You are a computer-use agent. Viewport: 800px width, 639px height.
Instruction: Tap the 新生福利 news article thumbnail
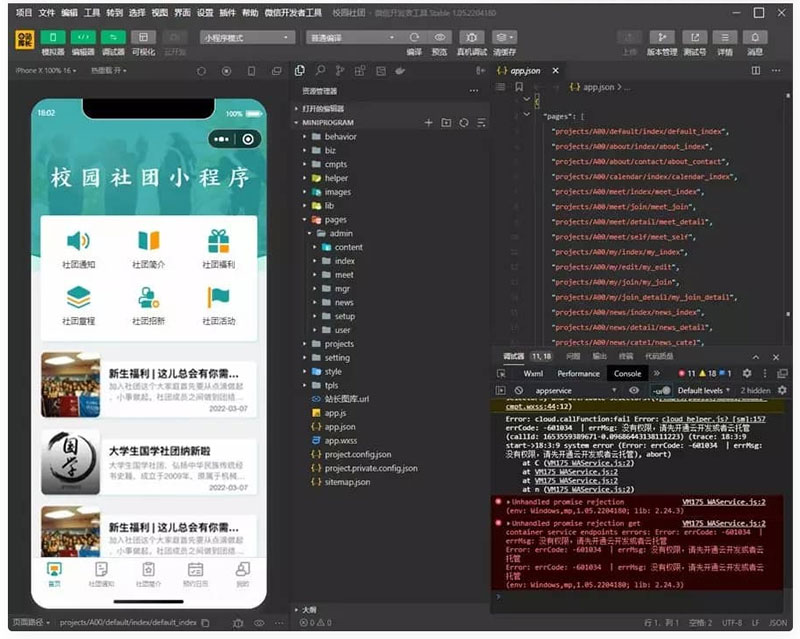[x=70, y=385]
